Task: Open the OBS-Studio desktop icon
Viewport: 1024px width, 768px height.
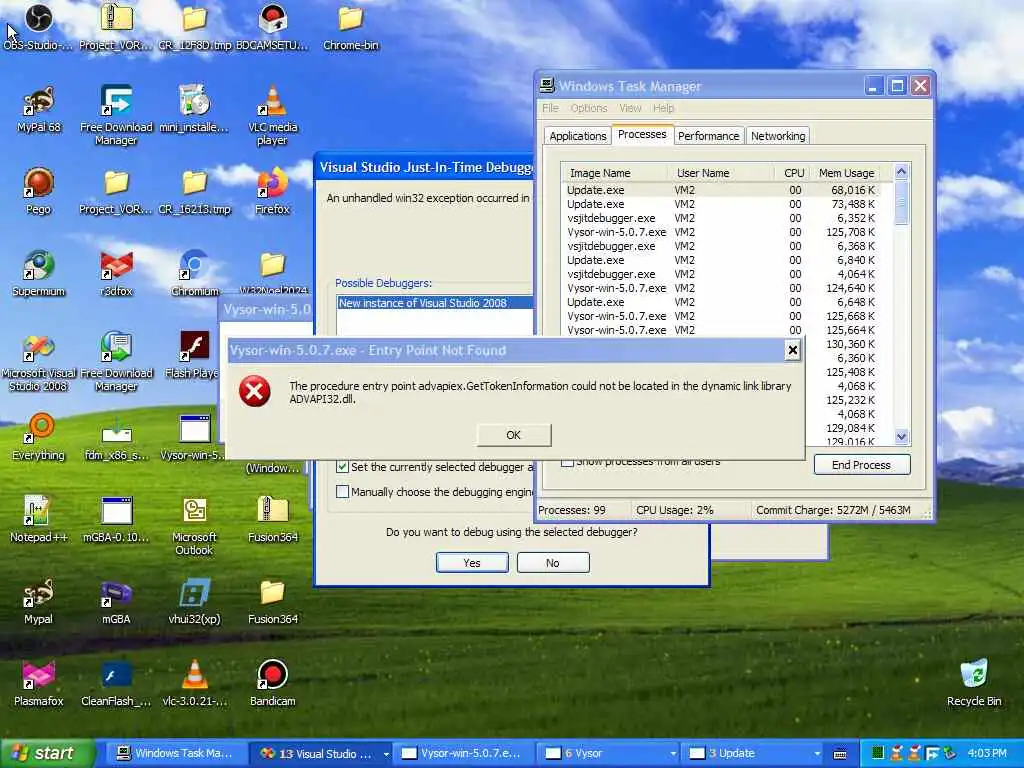Action: tap(38, 27)
